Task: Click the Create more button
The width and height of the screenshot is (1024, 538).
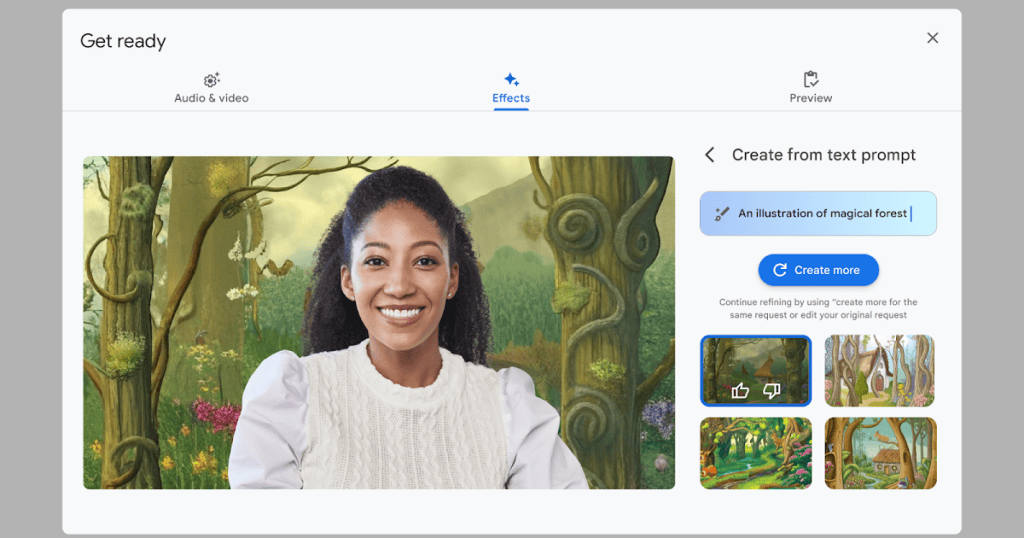Action: pos(818,270)
